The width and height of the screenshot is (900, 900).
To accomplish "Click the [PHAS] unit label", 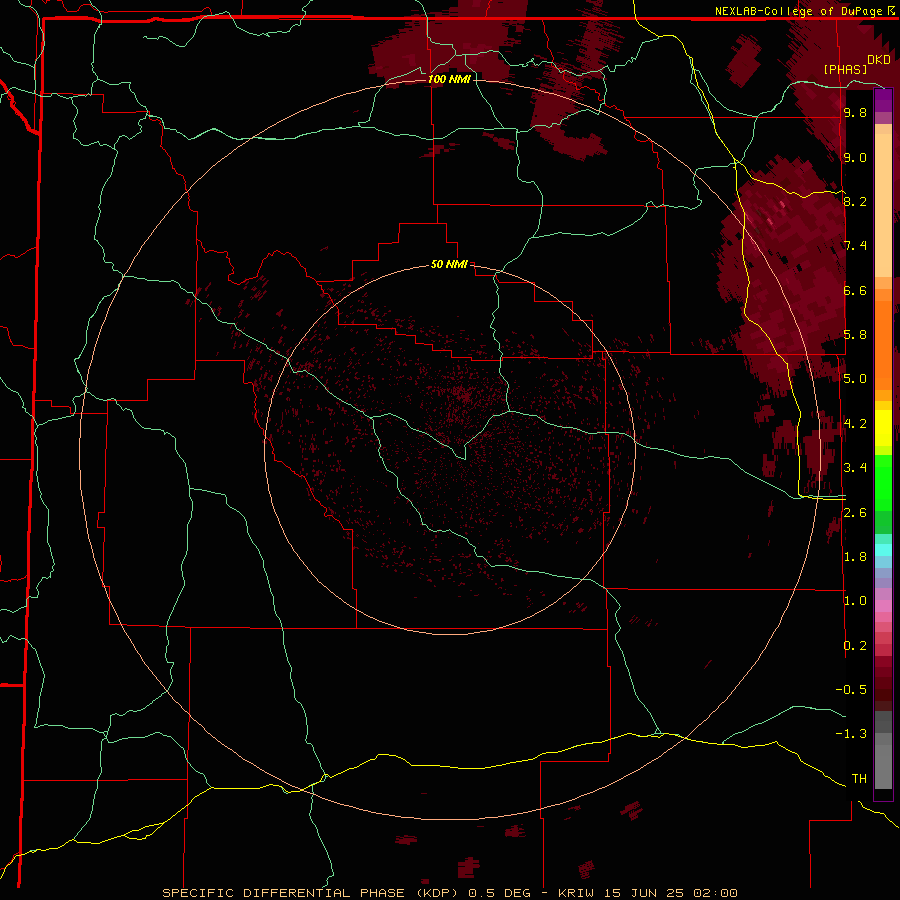I will (845, 69).
